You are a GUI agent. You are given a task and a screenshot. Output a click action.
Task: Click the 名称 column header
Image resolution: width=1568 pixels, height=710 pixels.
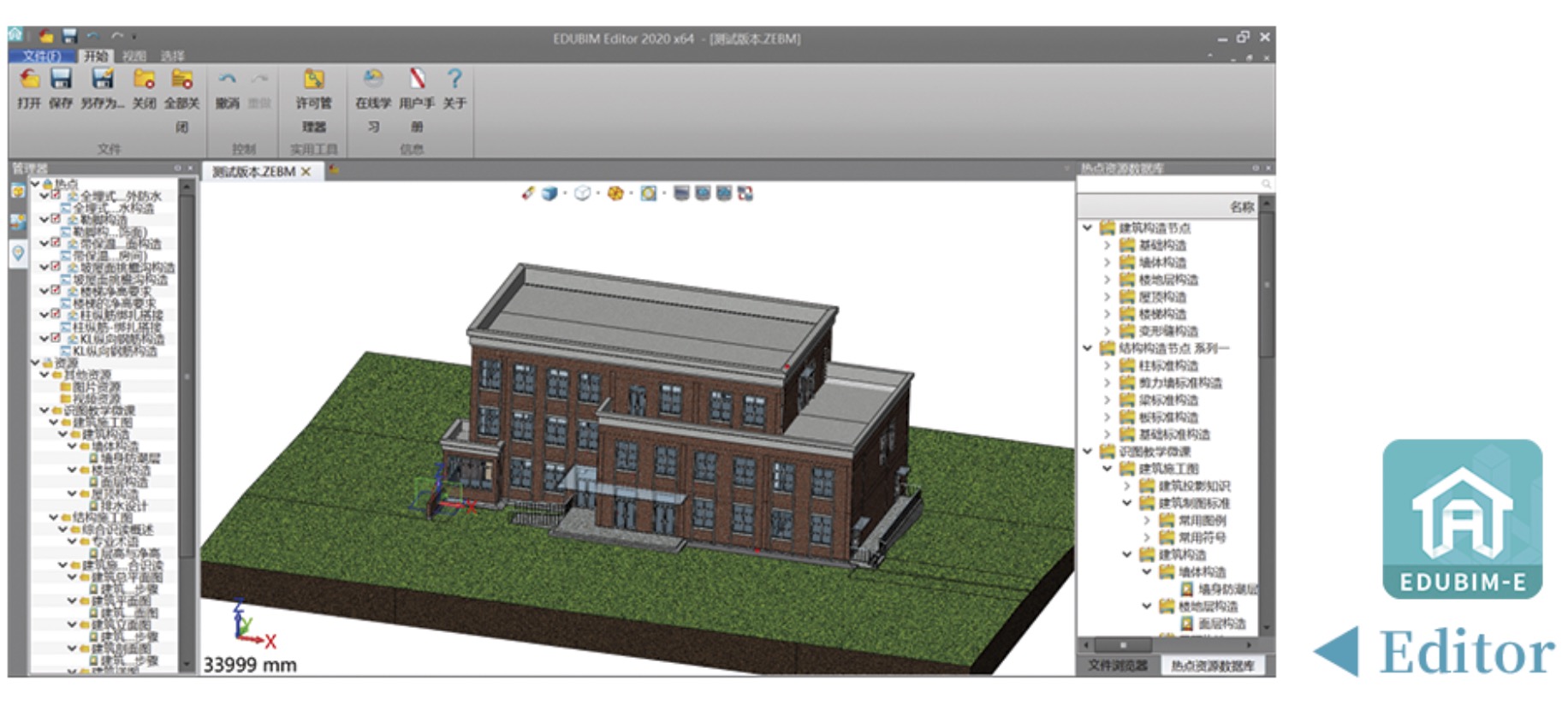(x=1167, y=207)
